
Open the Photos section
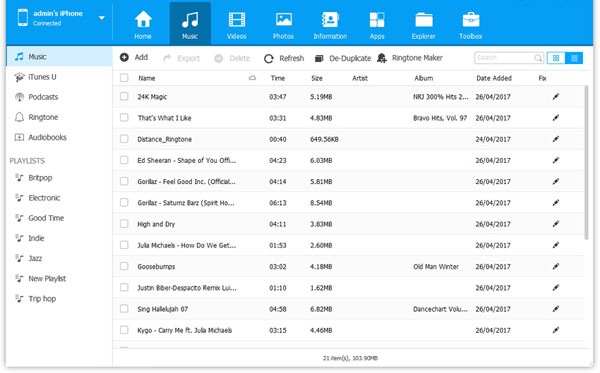coord(284,24)
